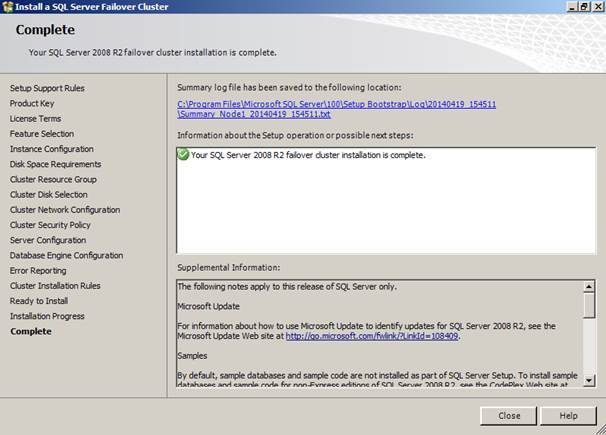Screen dimensions: 606x435
Task: Click the completion message in the information box
Action: click(x=308, y=155)
